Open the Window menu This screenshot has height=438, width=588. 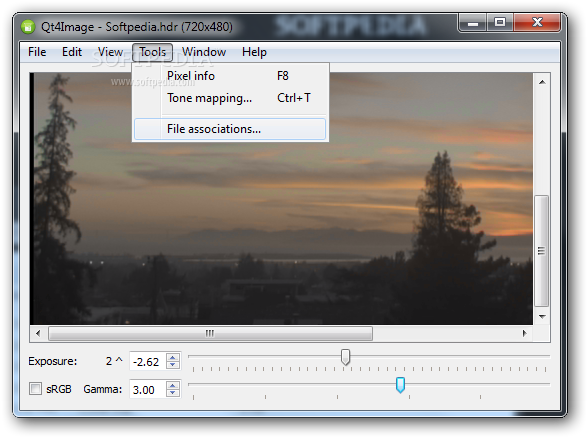pyautogui.click(x=204, y=52)
